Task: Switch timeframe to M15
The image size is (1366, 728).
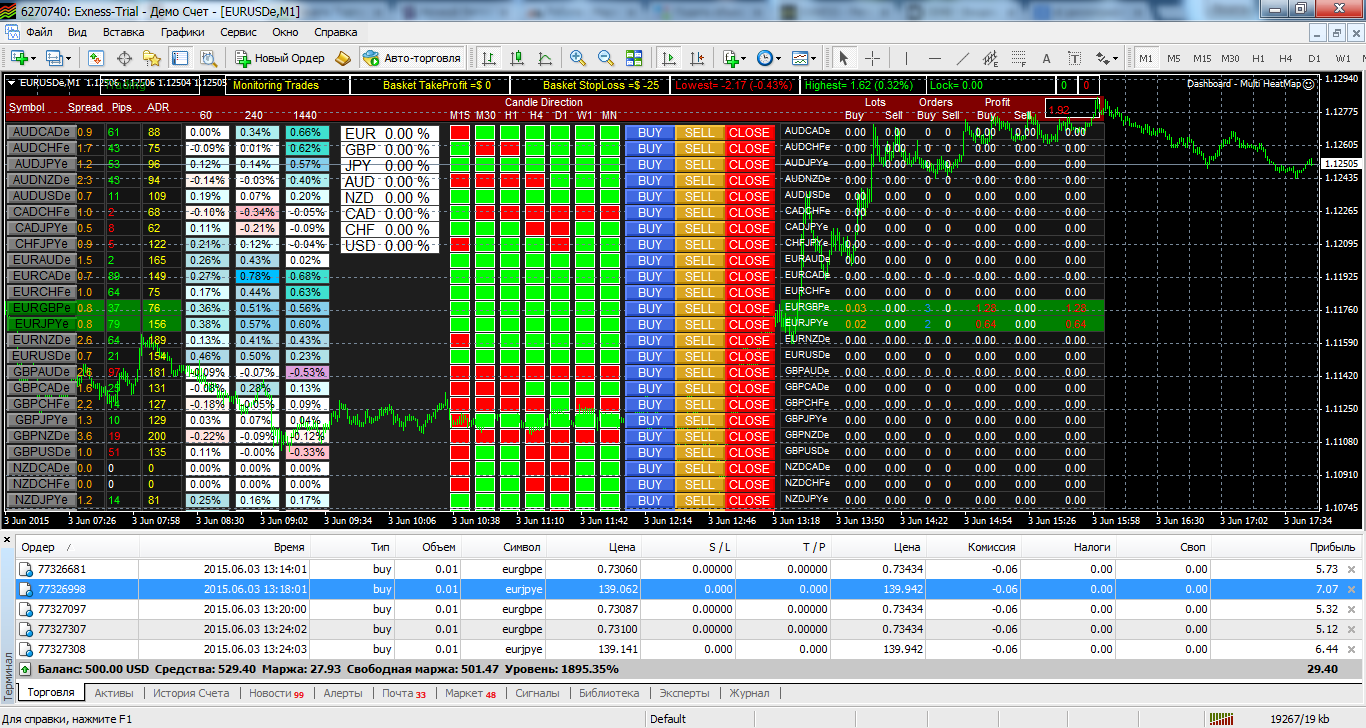Action: tap(1202, 58)
